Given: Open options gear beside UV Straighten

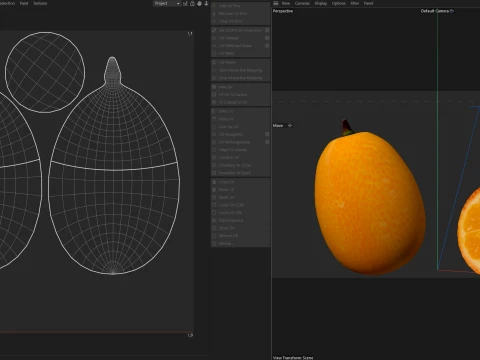Looking at the screenshot, I should (267, 134).
